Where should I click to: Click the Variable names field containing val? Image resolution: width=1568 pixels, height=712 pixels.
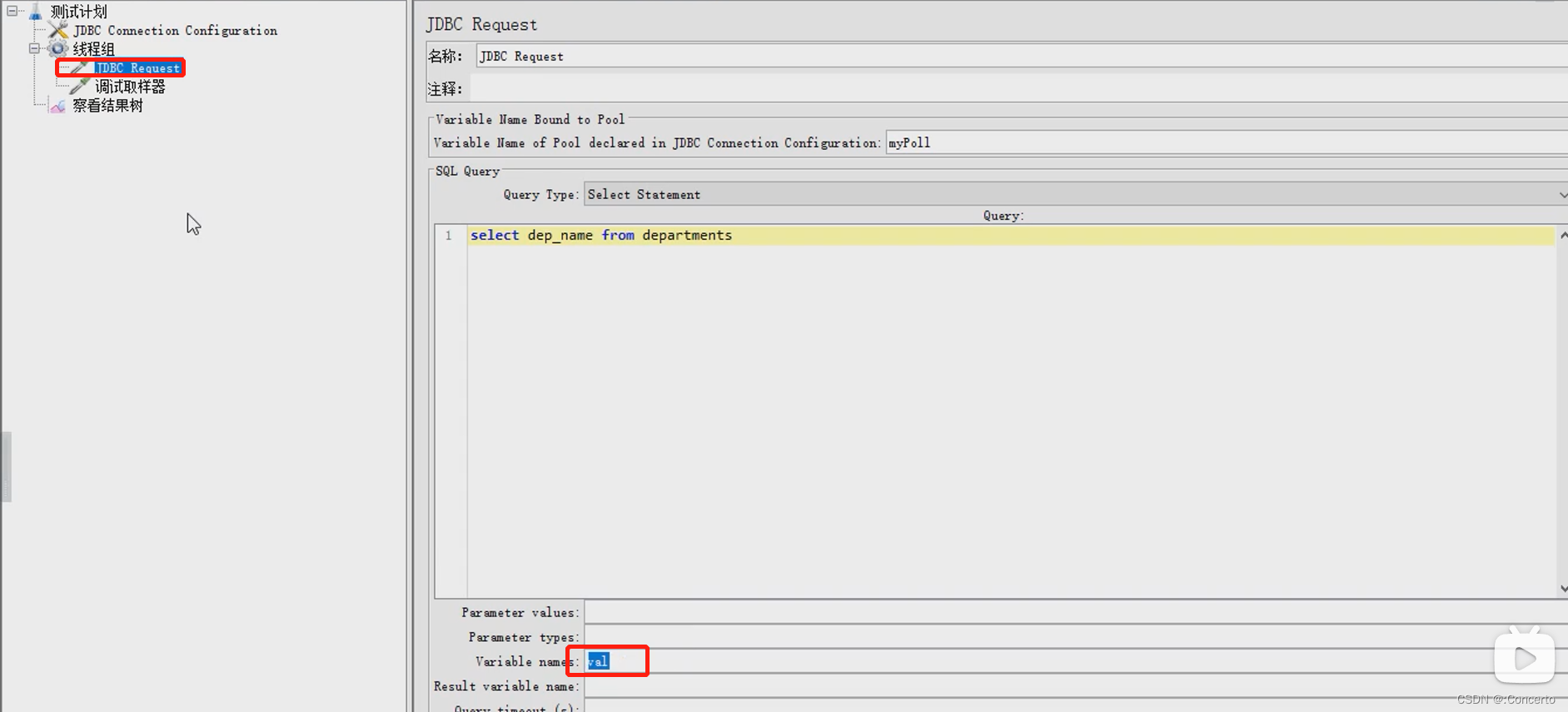point(1076,661)
